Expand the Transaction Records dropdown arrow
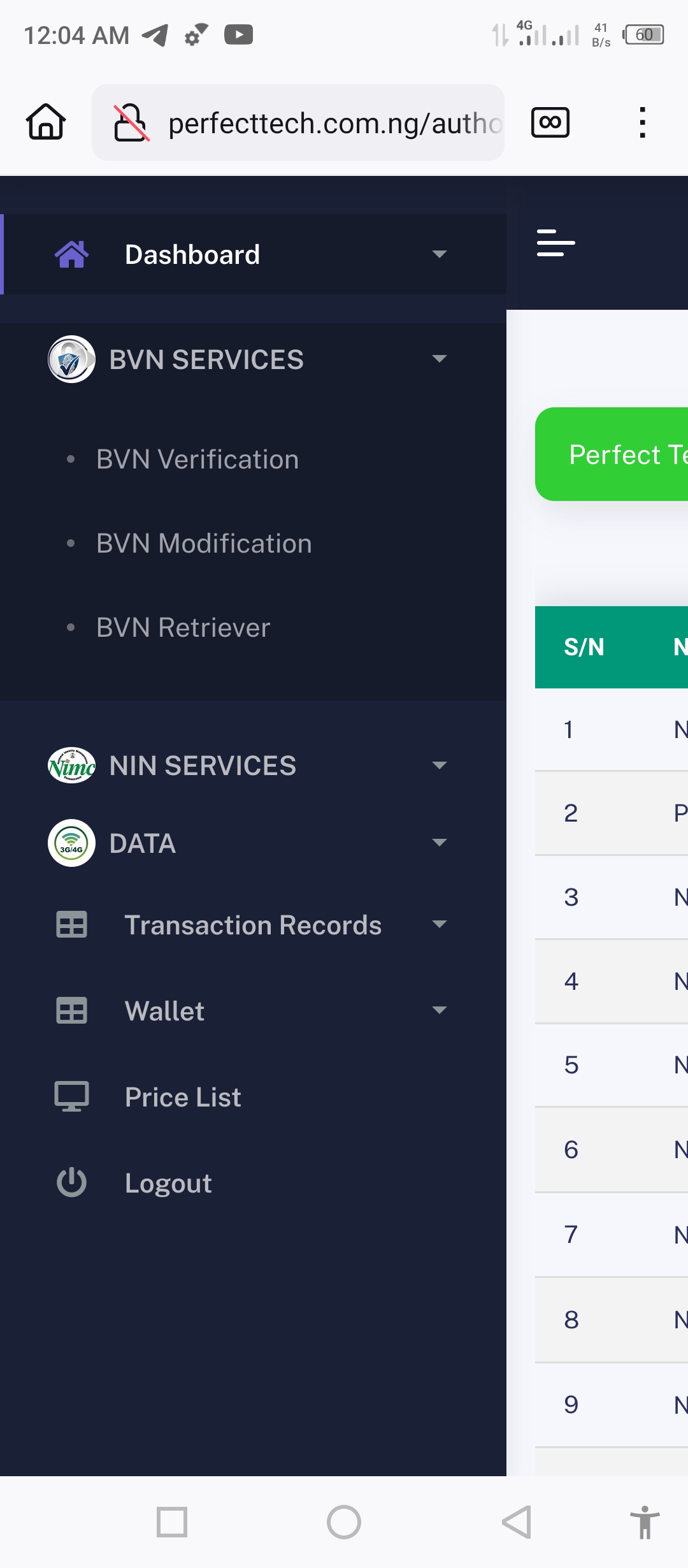688x1568 pixels. (439, 924)
